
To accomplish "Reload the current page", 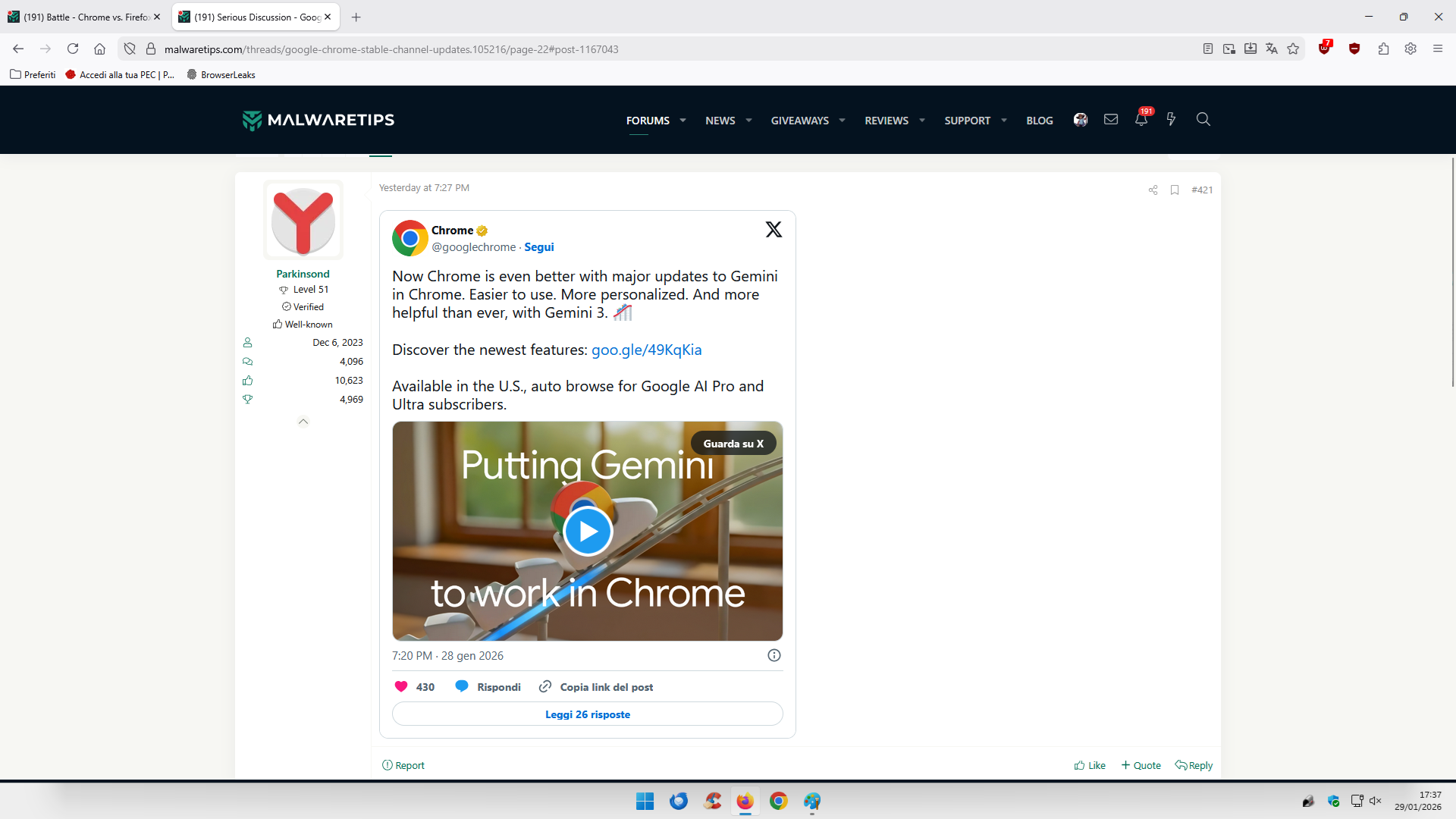I will [73, 49].
